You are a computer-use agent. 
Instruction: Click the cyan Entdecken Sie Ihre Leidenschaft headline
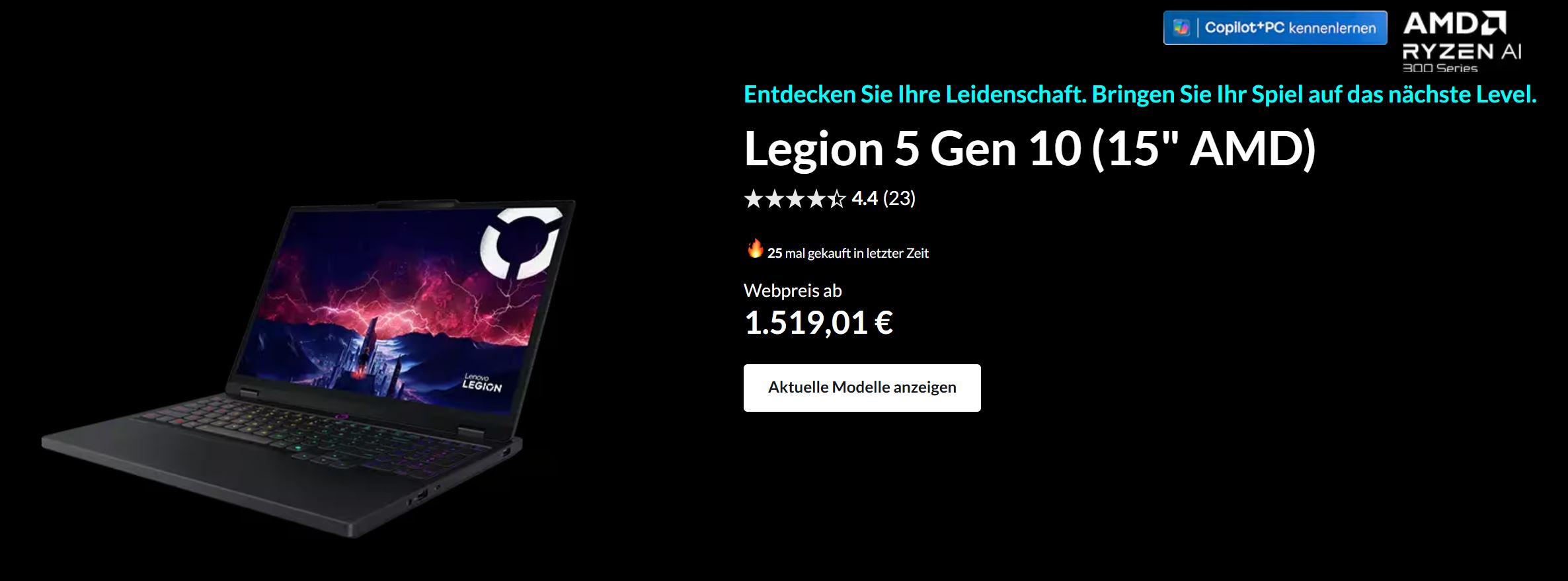tap(1140, 95)
